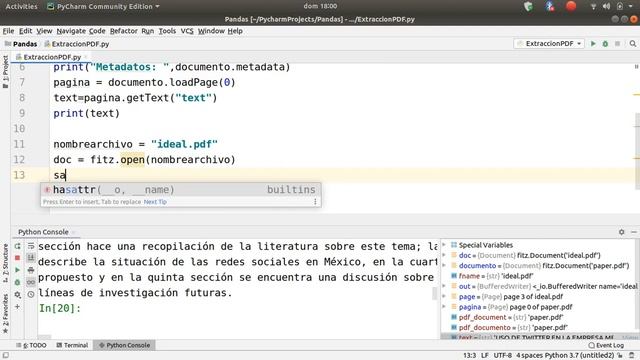Select the fname variable row
The image size is (640, 360).
(540, 276)
